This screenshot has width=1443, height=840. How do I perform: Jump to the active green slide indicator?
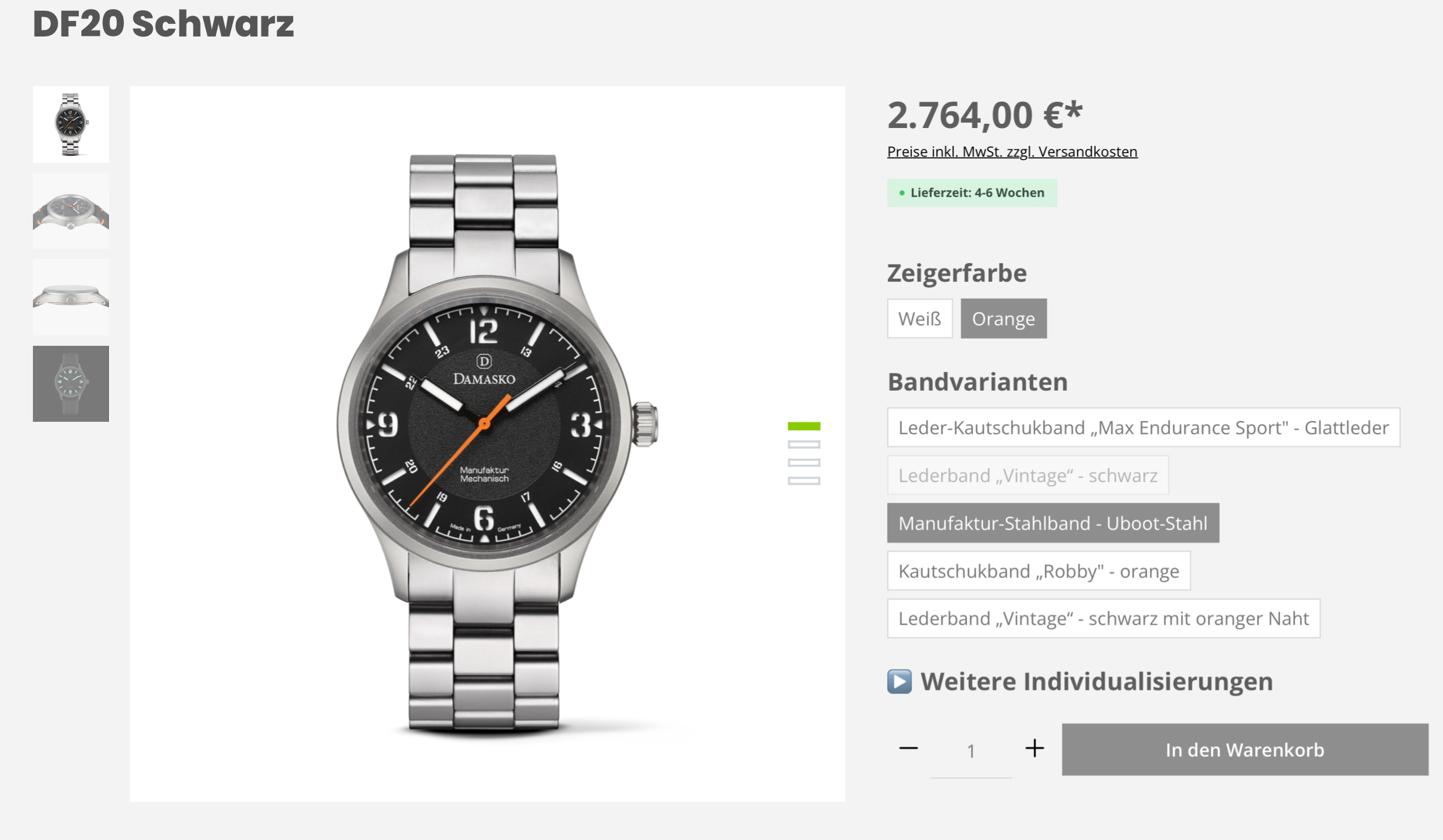[804, 426]
